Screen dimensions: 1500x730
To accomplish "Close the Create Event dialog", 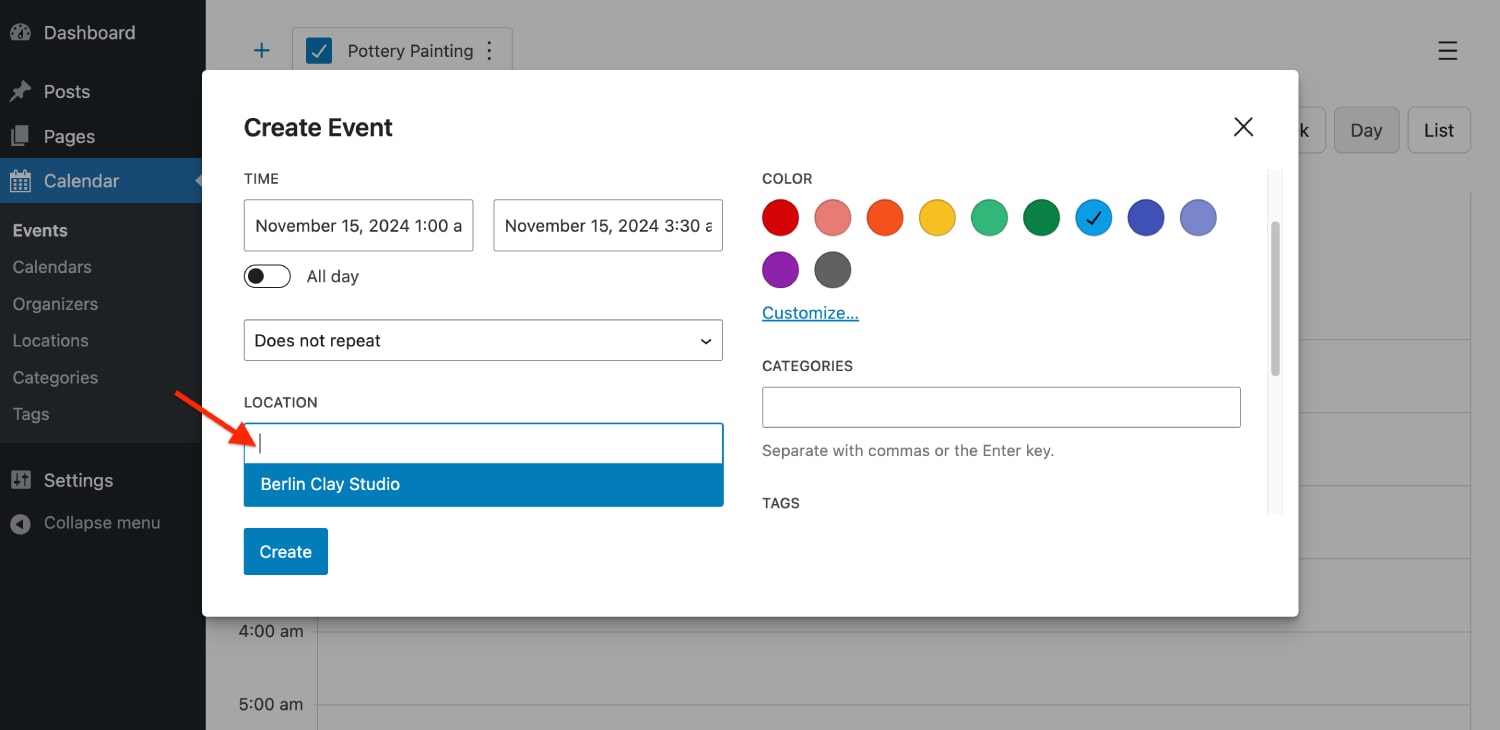I will (x=1243, y=126).
